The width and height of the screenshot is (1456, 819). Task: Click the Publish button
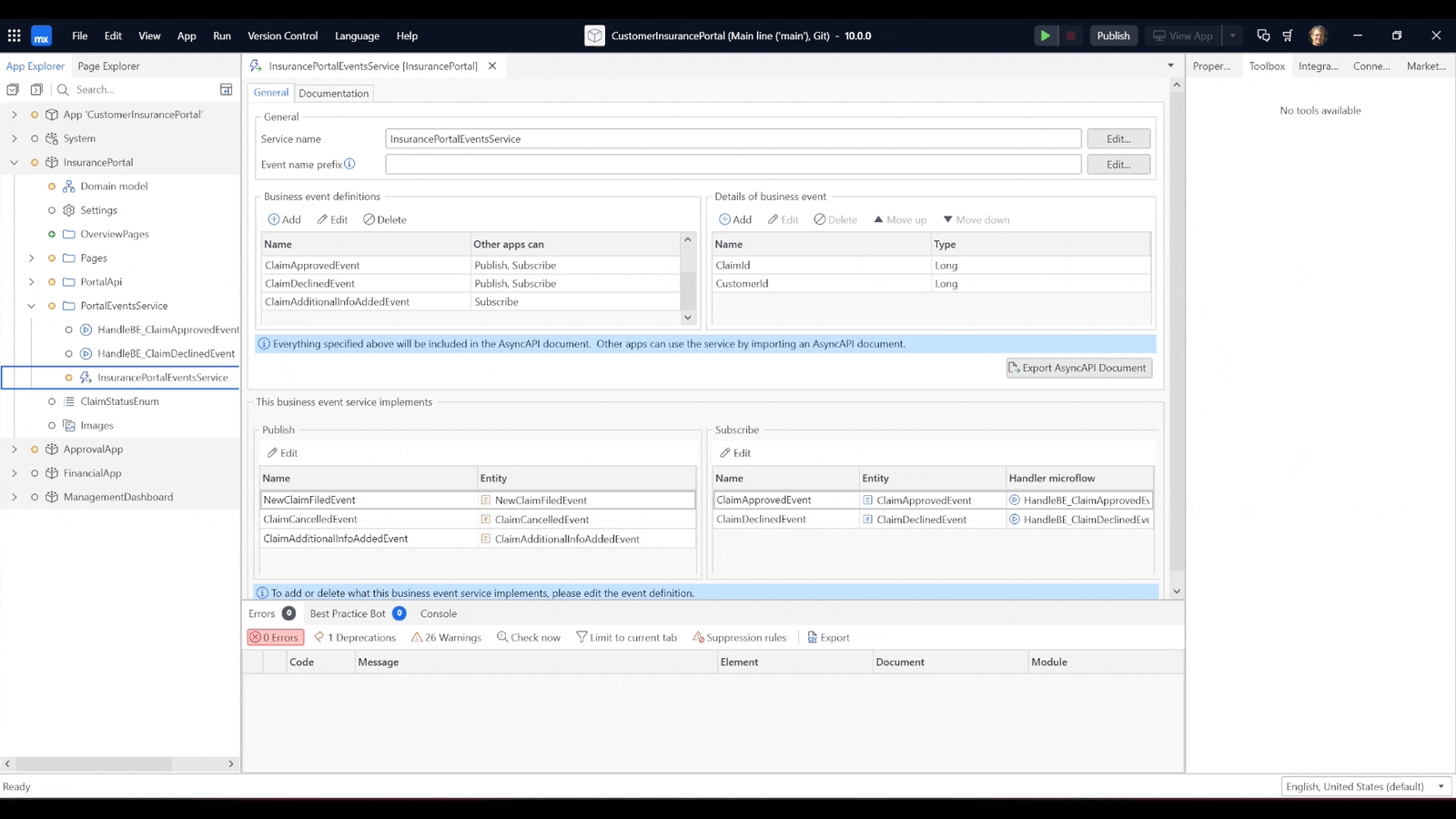(1113, 35)
